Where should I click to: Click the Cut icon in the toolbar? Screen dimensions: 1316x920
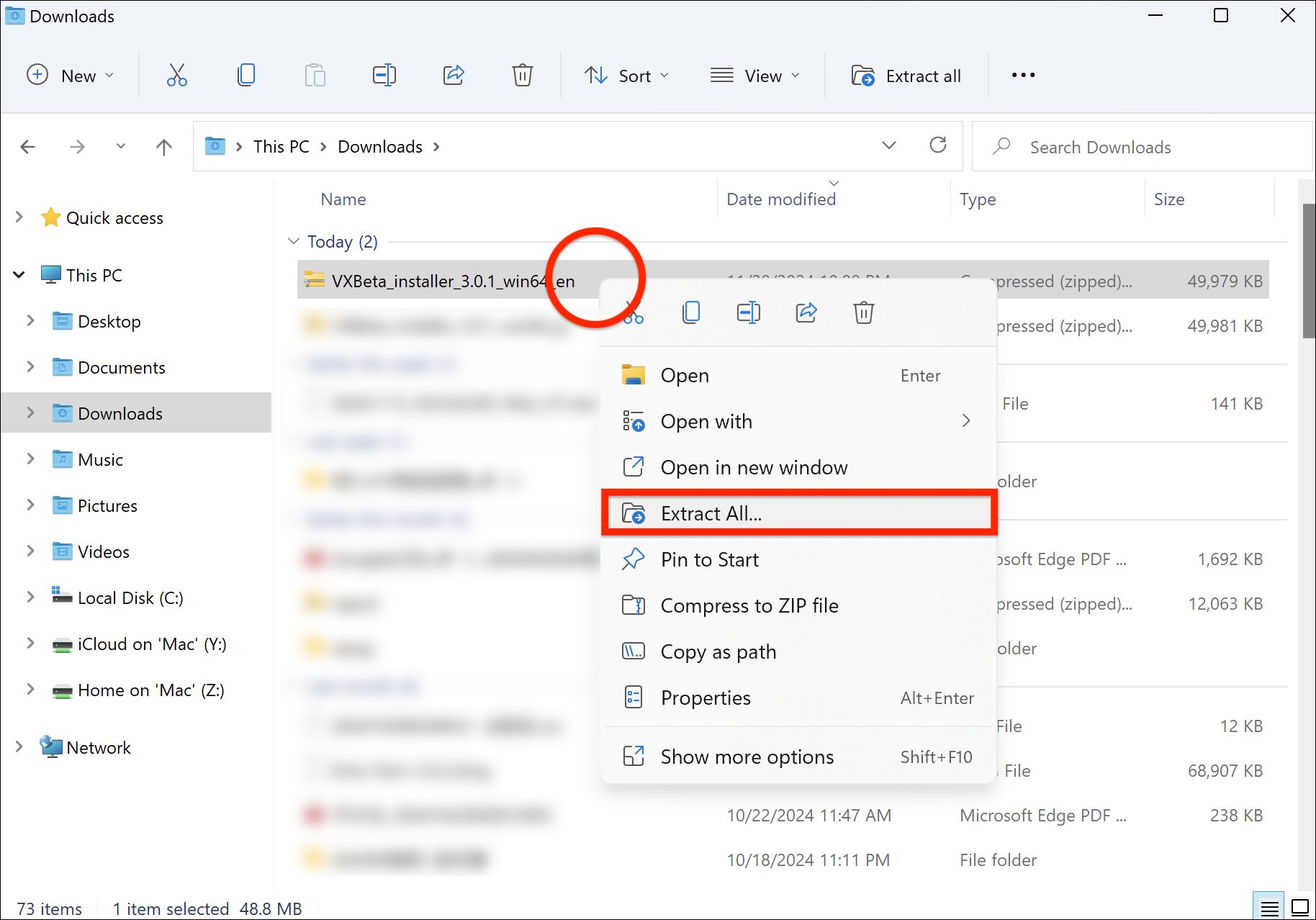pos(176,75)
